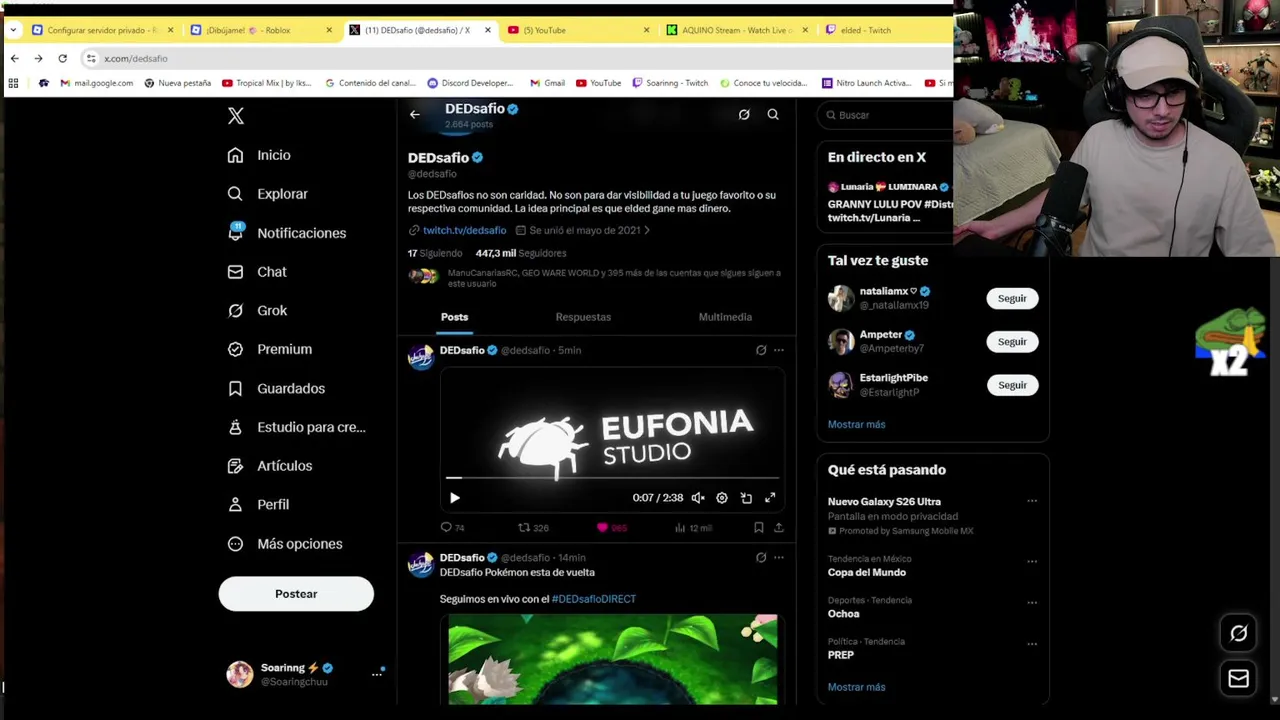This screenshot has width=1280, height=720.
Task: Open Chat messages in the sidebar
Action: pyautogui.click(x=257, y=272)
